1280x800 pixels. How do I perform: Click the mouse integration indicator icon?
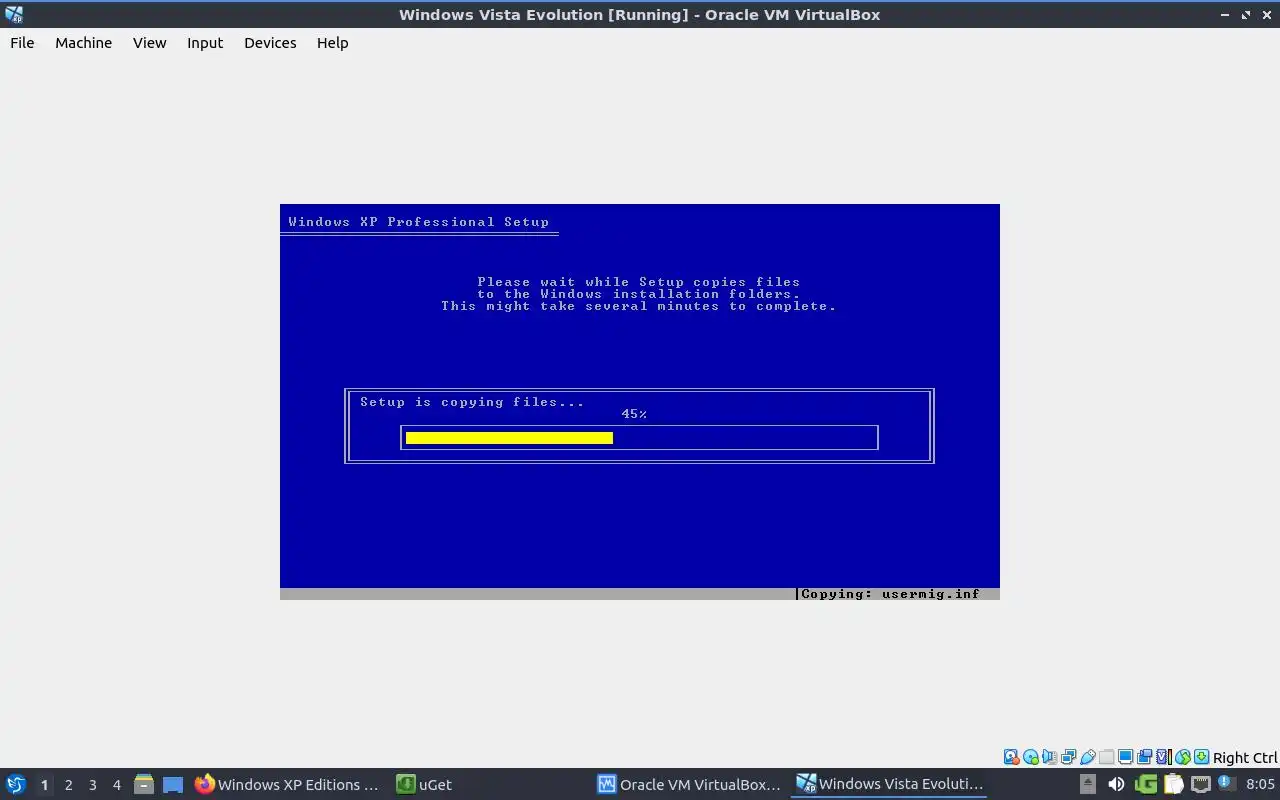tap(1183, 757)
